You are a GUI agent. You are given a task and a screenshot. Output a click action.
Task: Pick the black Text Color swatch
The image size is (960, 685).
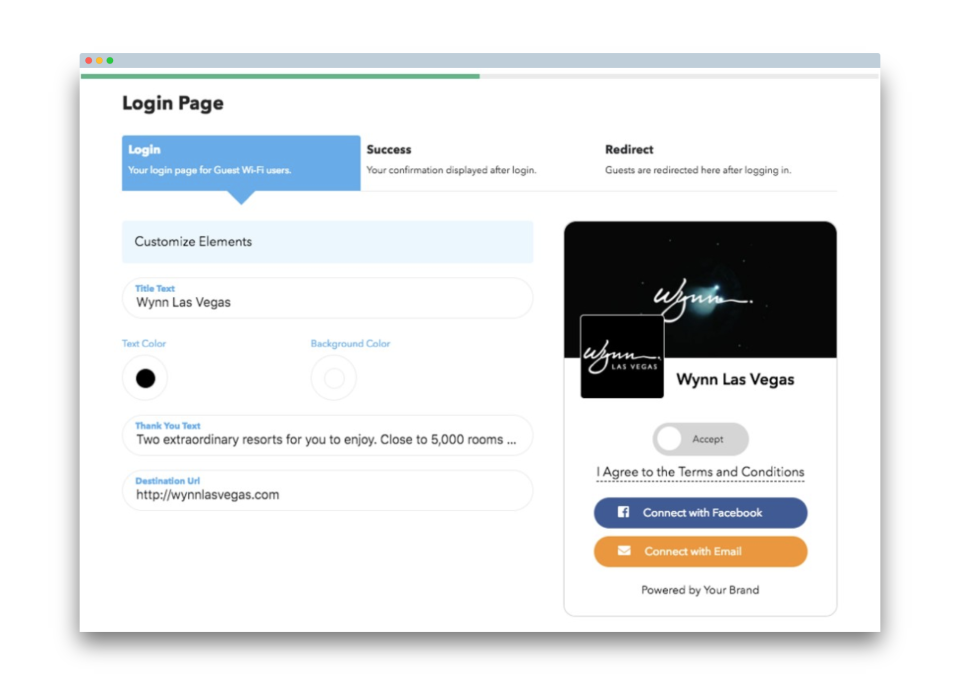(145, 378)
